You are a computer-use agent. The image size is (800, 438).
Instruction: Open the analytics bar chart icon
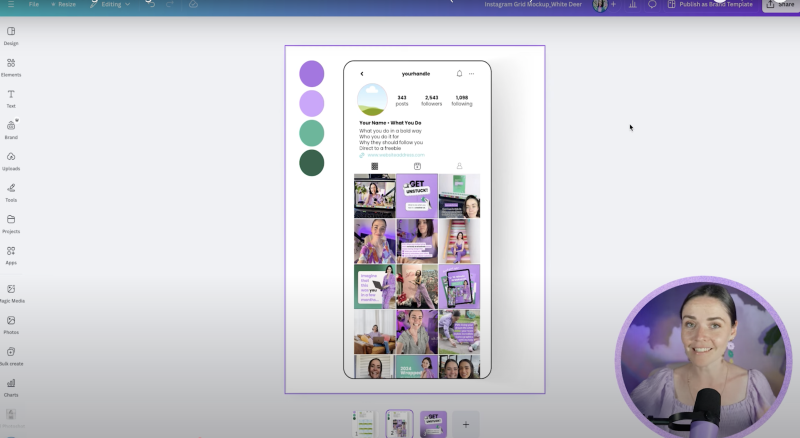point(633,4)
